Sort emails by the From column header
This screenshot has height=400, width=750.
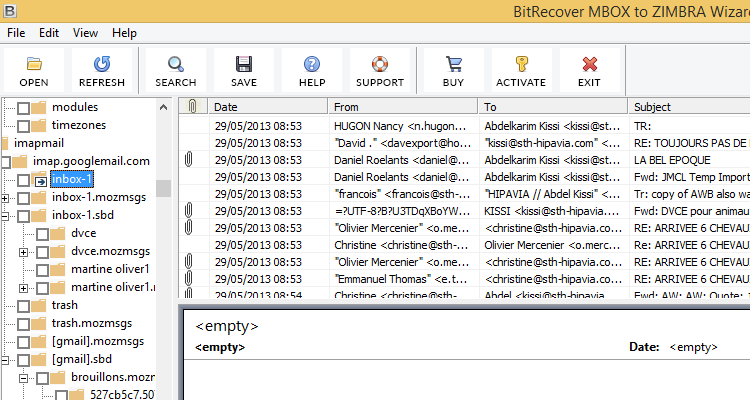[403, 107]
